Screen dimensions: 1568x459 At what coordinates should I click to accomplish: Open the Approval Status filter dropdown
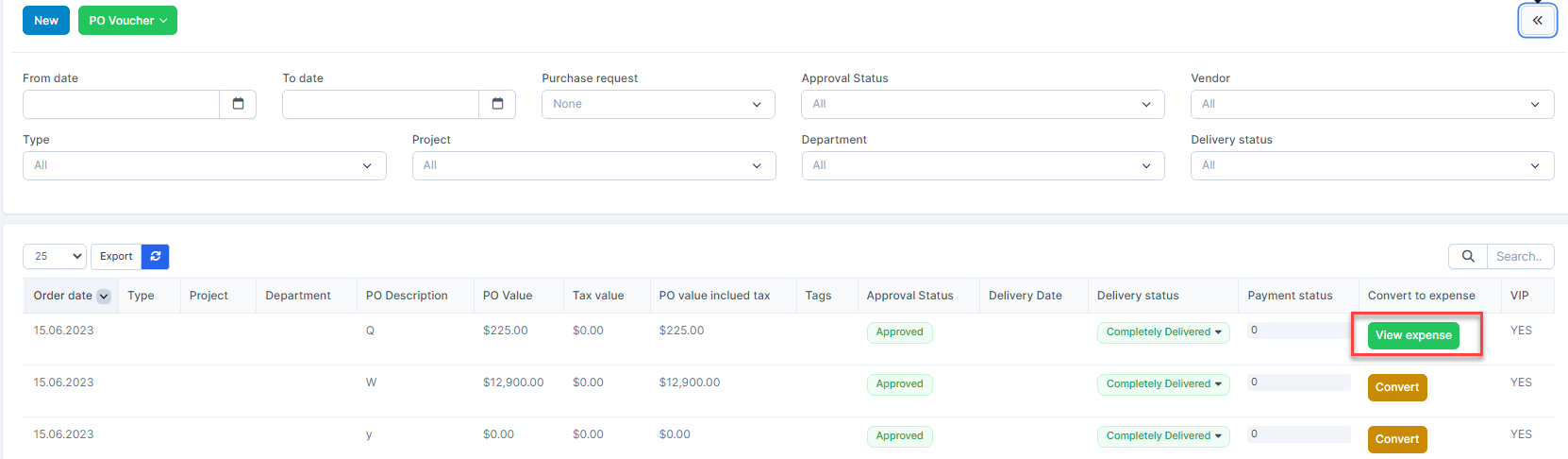tap(982, 104)
